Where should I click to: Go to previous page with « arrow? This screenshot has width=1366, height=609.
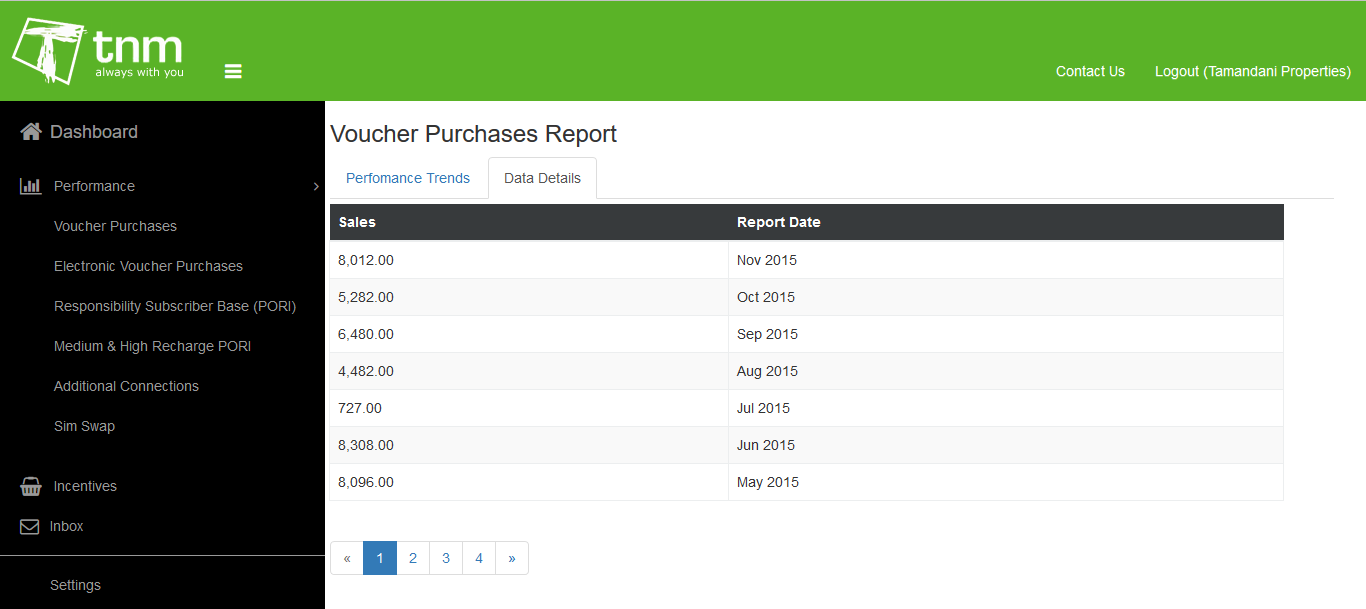click(347, 558)
